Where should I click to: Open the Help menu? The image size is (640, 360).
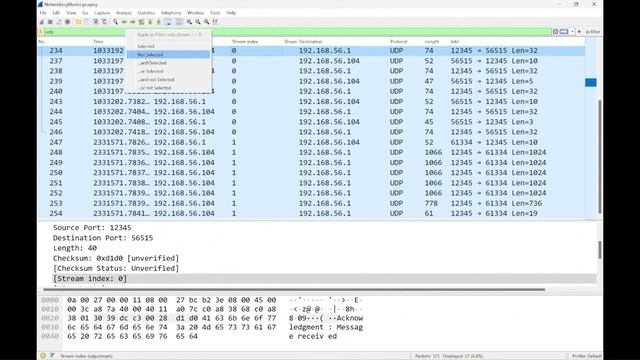pos(231,13)
